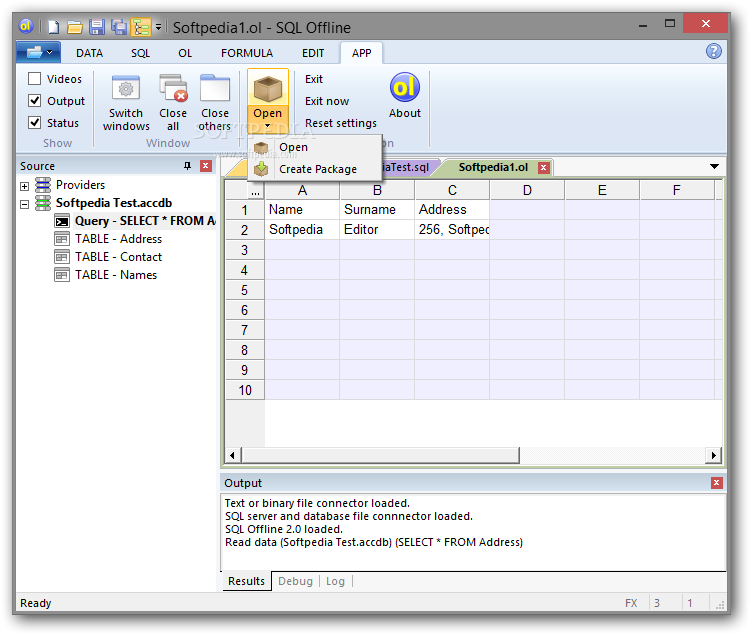Click the New document icon in quick access toolbar

[54, 27]
